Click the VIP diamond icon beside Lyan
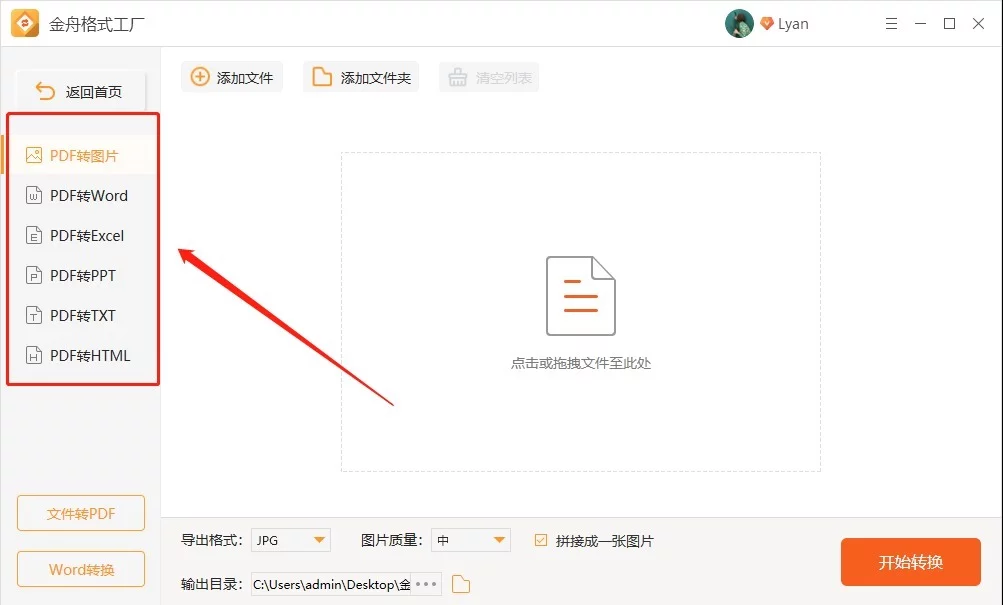Screen dimensions: 1003x605 [x=766, y=24]
